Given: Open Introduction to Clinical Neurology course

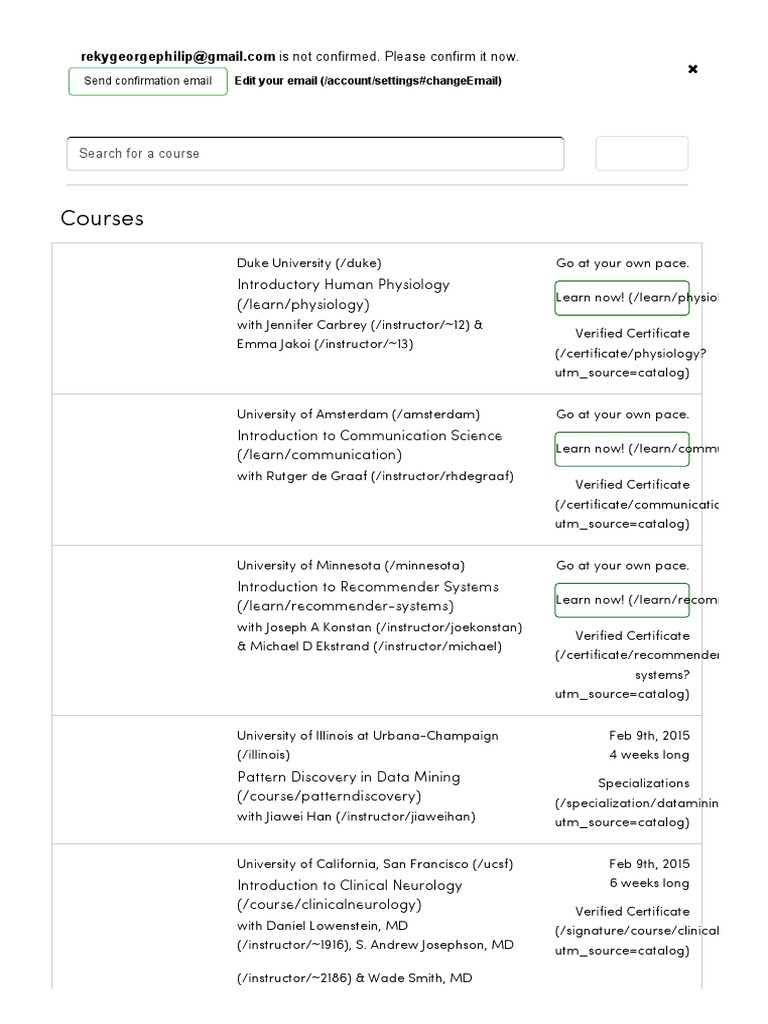Looking at the screenshot, I should (x=349, y=885).
